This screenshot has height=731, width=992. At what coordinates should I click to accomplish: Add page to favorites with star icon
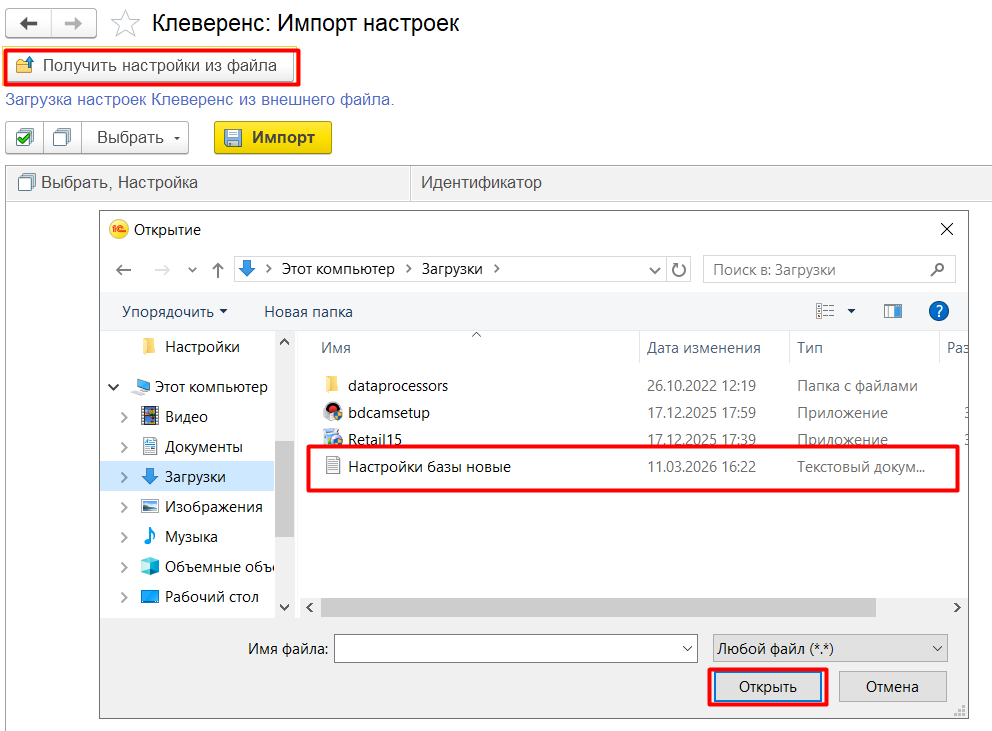(x=125, y=24)
